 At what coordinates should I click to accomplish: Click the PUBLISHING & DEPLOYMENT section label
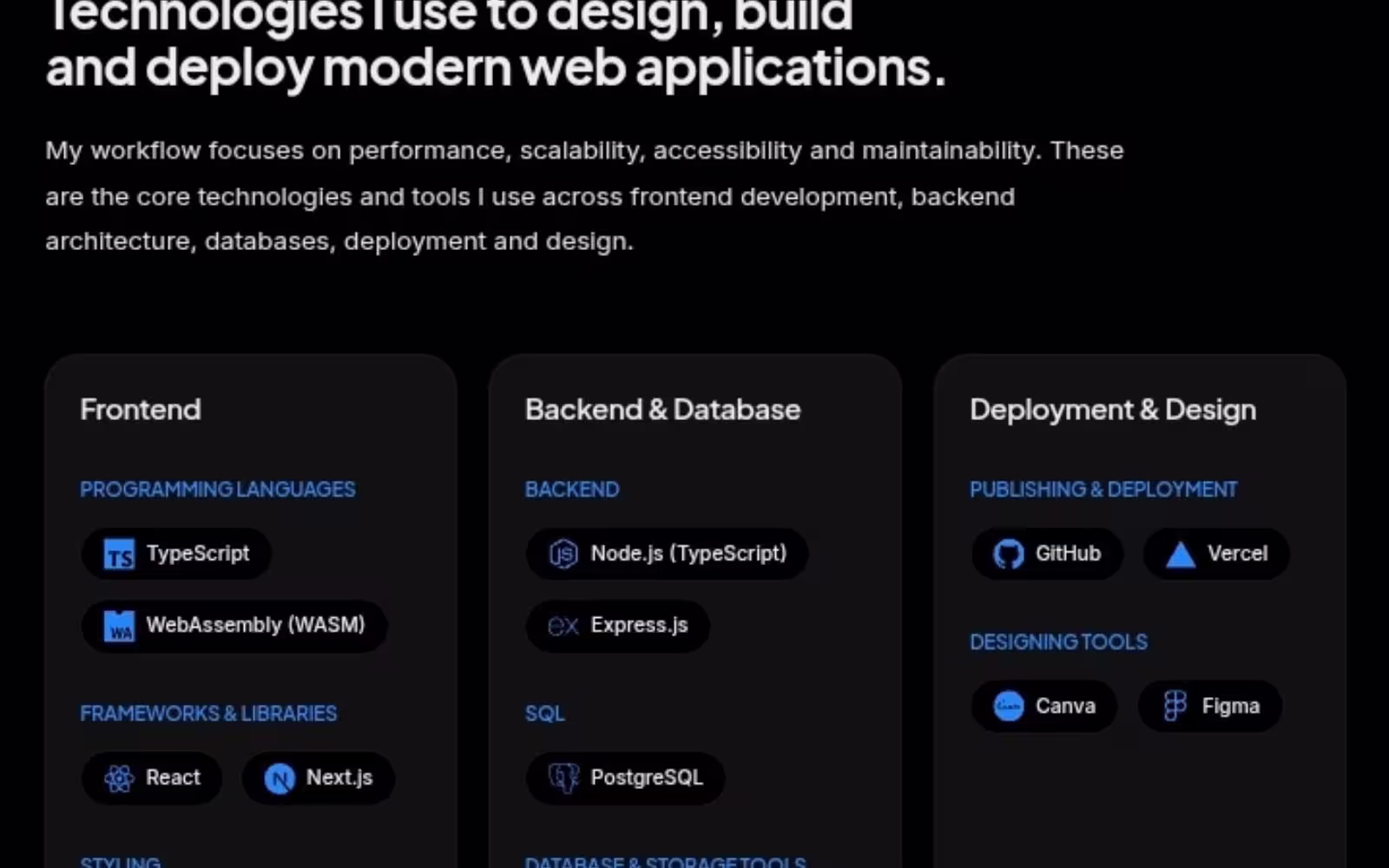coord(1103,490)
